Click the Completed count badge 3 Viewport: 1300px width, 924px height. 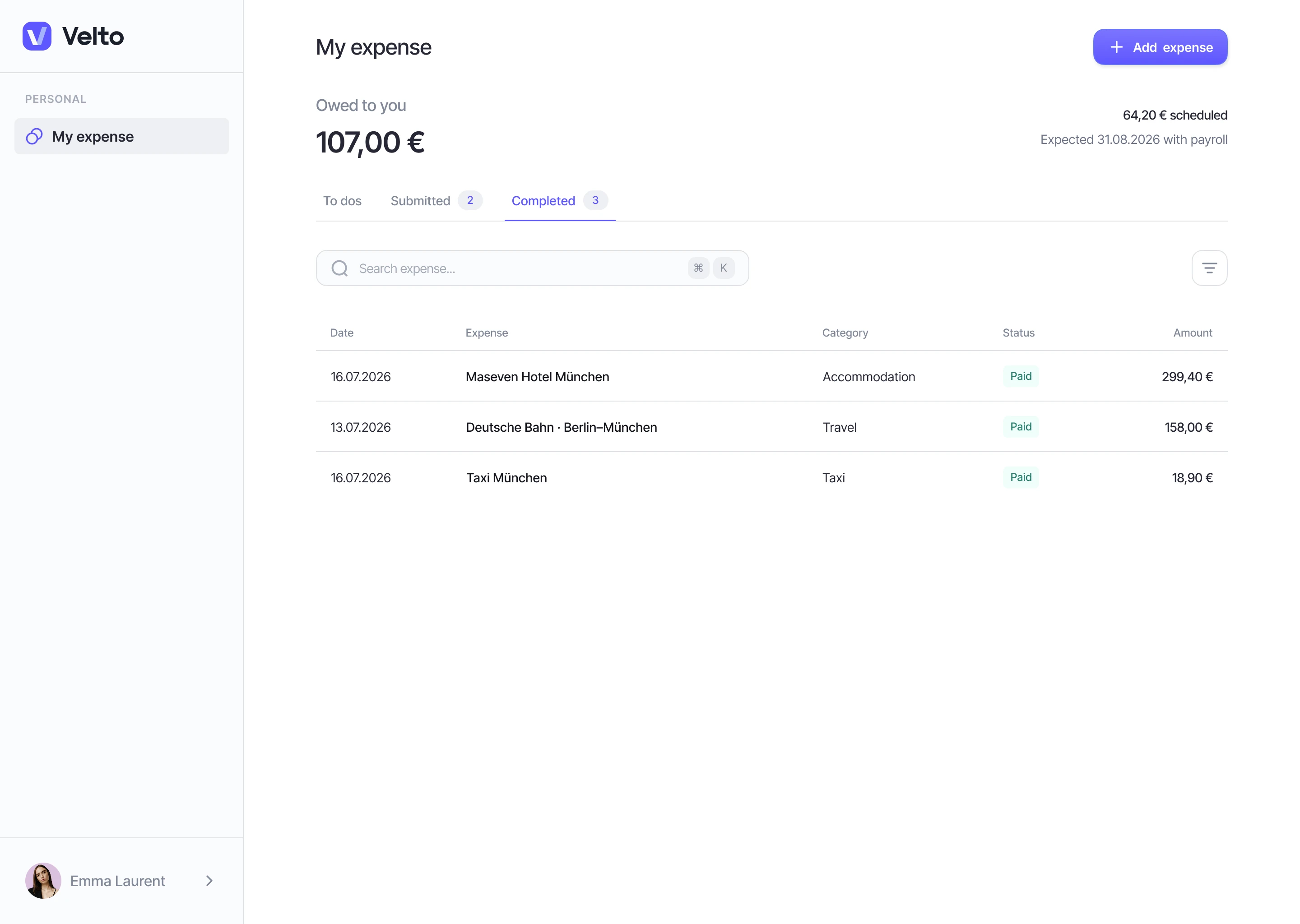595,200
